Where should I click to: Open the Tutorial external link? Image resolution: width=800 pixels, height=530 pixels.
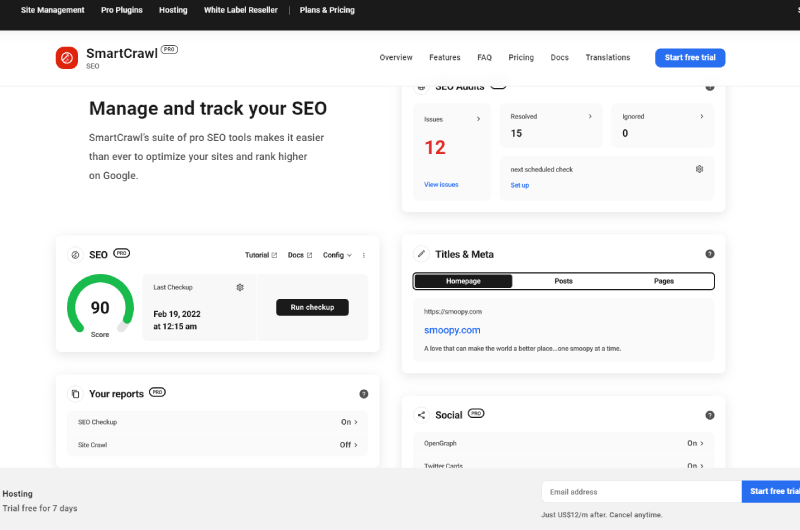point(261,255)
